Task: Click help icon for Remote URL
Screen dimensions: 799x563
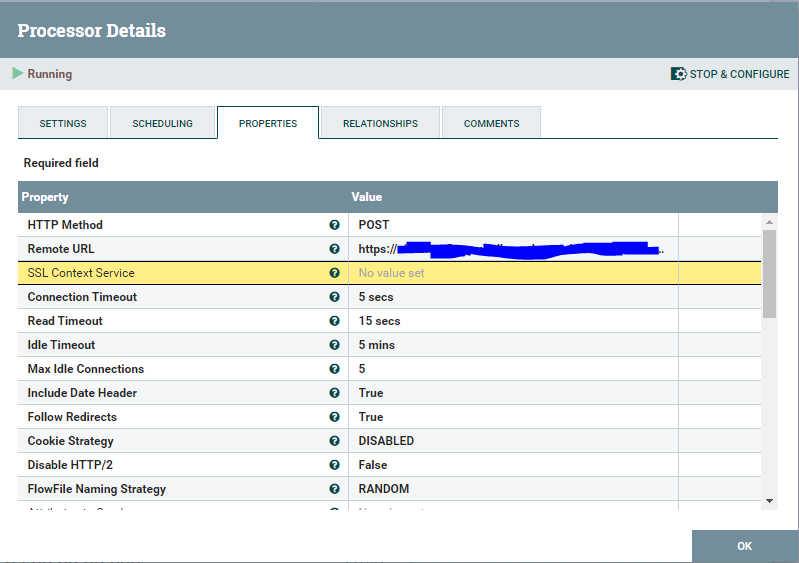Action: pos(334,249)
